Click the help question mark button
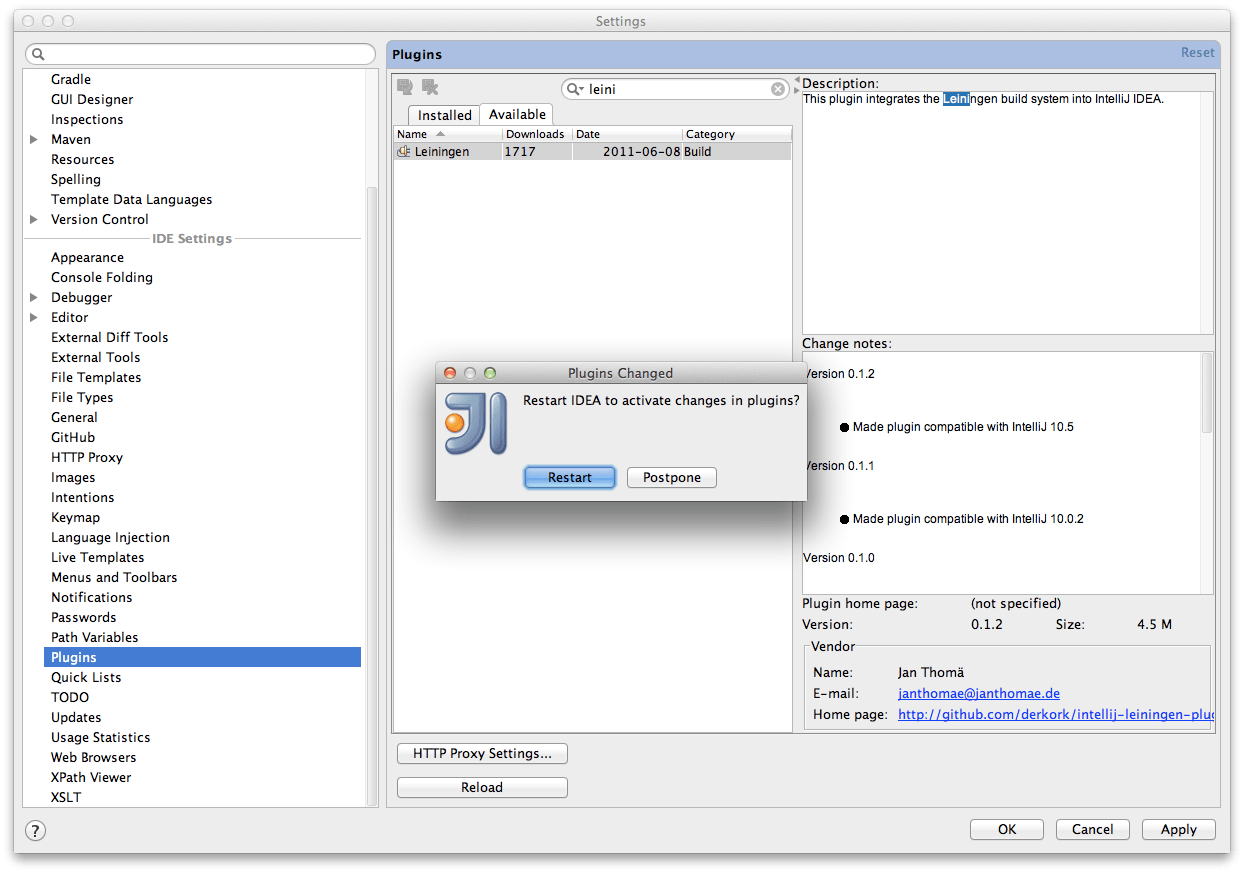 (35, 830)
